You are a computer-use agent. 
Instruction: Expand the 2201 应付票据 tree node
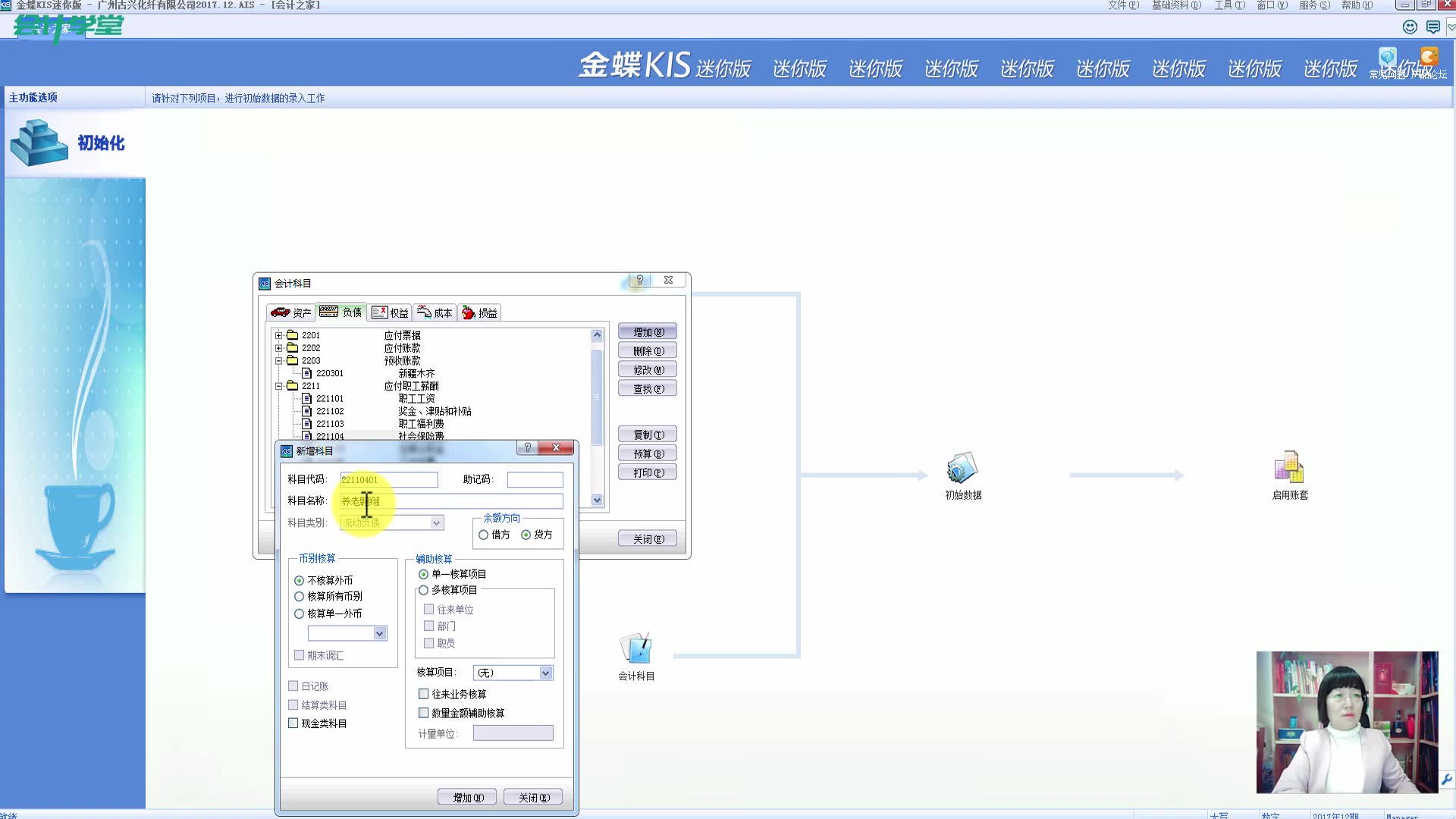point(281,335)
